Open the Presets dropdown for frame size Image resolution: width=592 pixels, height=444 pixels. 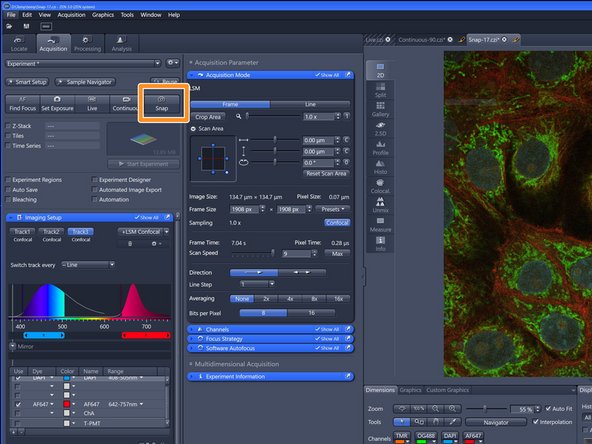[x=333, y=209]
